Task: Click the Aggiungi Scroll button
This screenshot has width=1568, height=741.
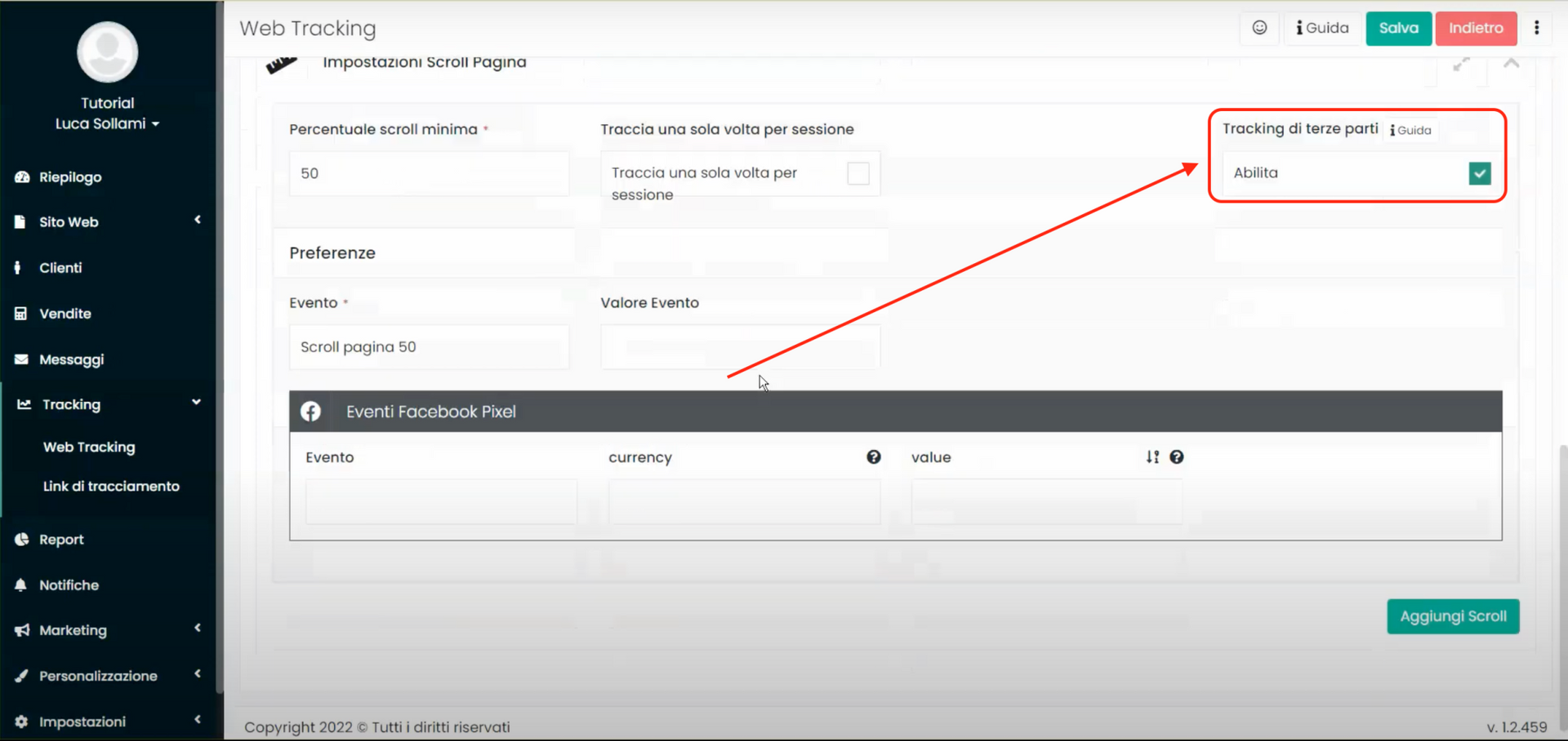Action: point(1452,616)
